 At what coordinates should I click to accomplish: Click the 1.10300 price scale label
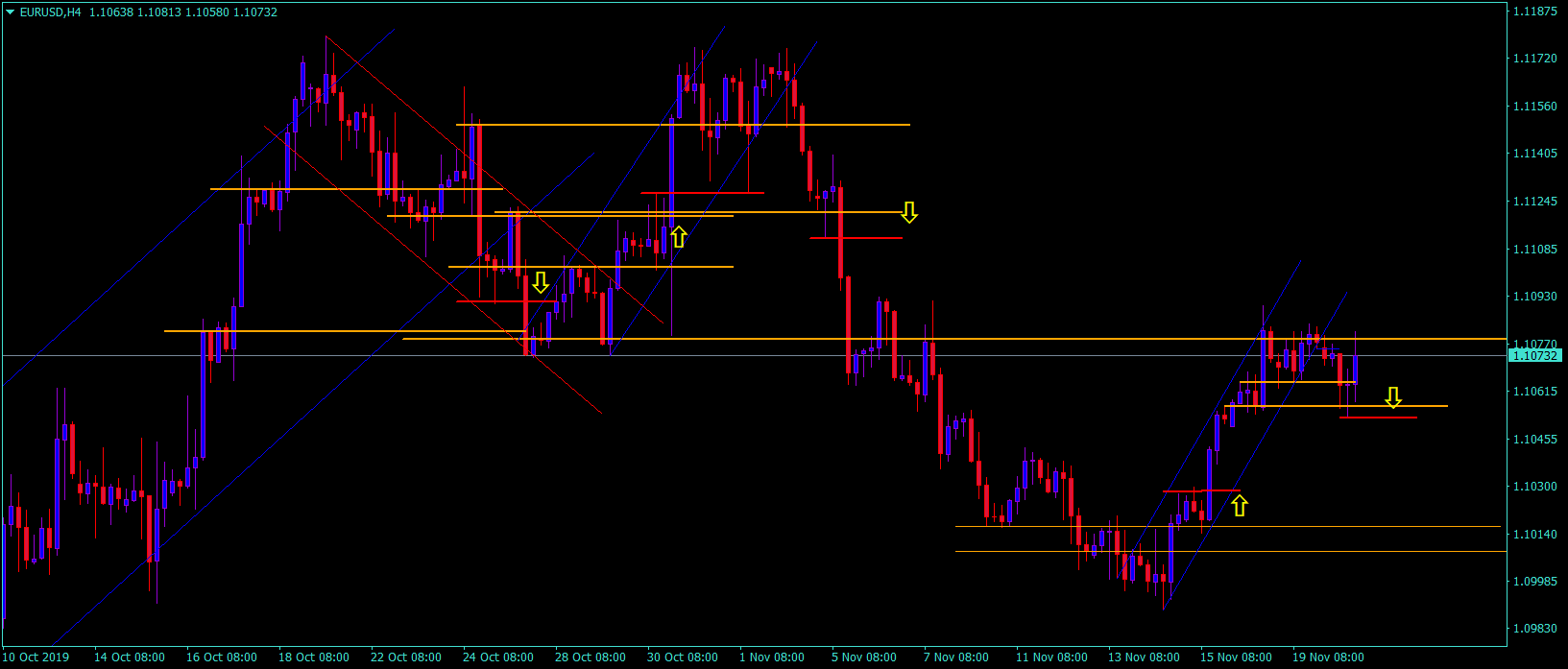tap(1534, 487)
